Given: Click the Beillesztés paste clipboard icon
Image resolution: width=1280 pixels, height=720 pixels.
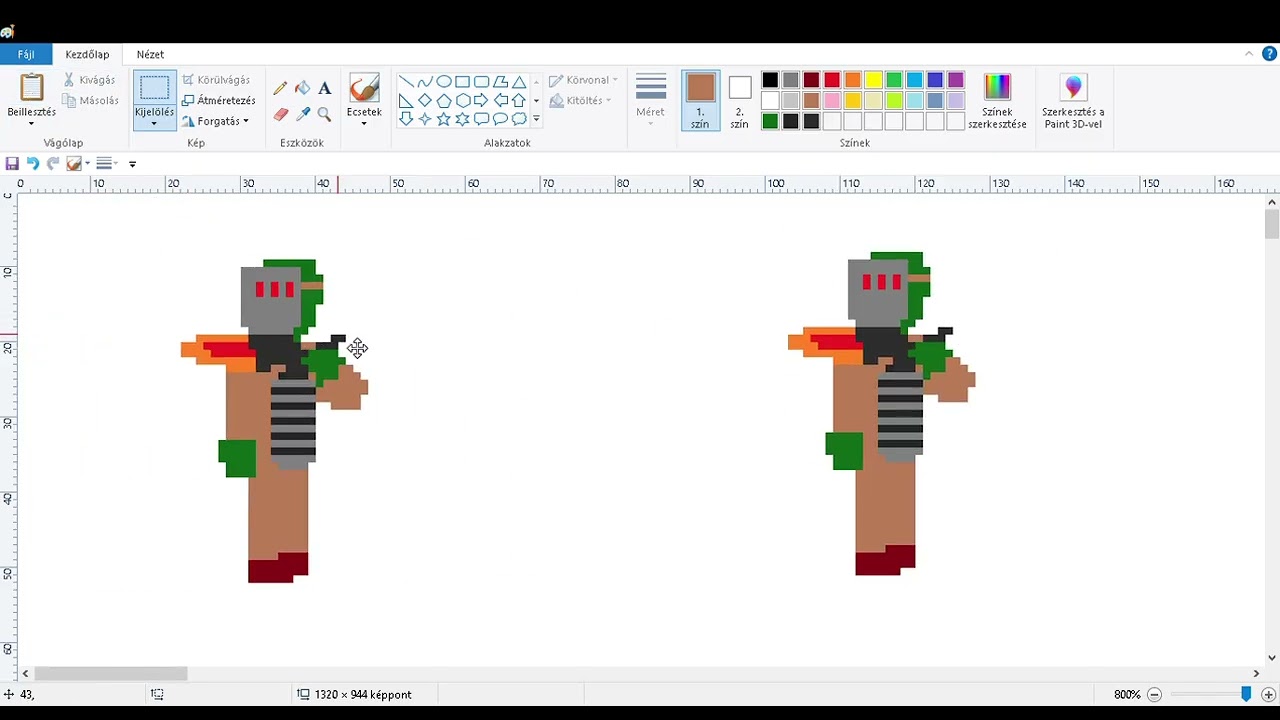Looking at the screenshot, I should coord(32,88).
